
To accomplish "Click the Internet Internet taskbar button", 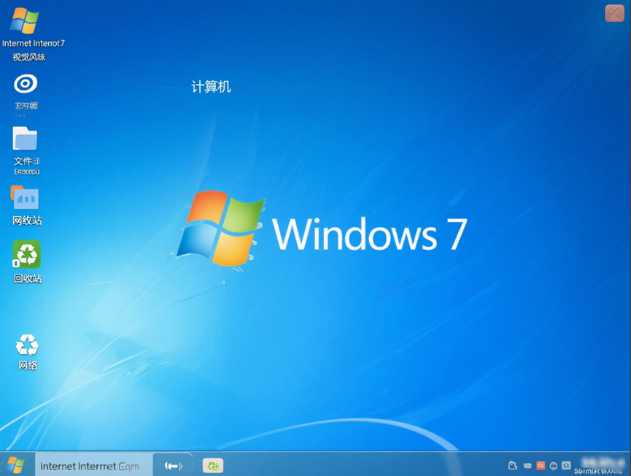I will [x=93, y=466].
